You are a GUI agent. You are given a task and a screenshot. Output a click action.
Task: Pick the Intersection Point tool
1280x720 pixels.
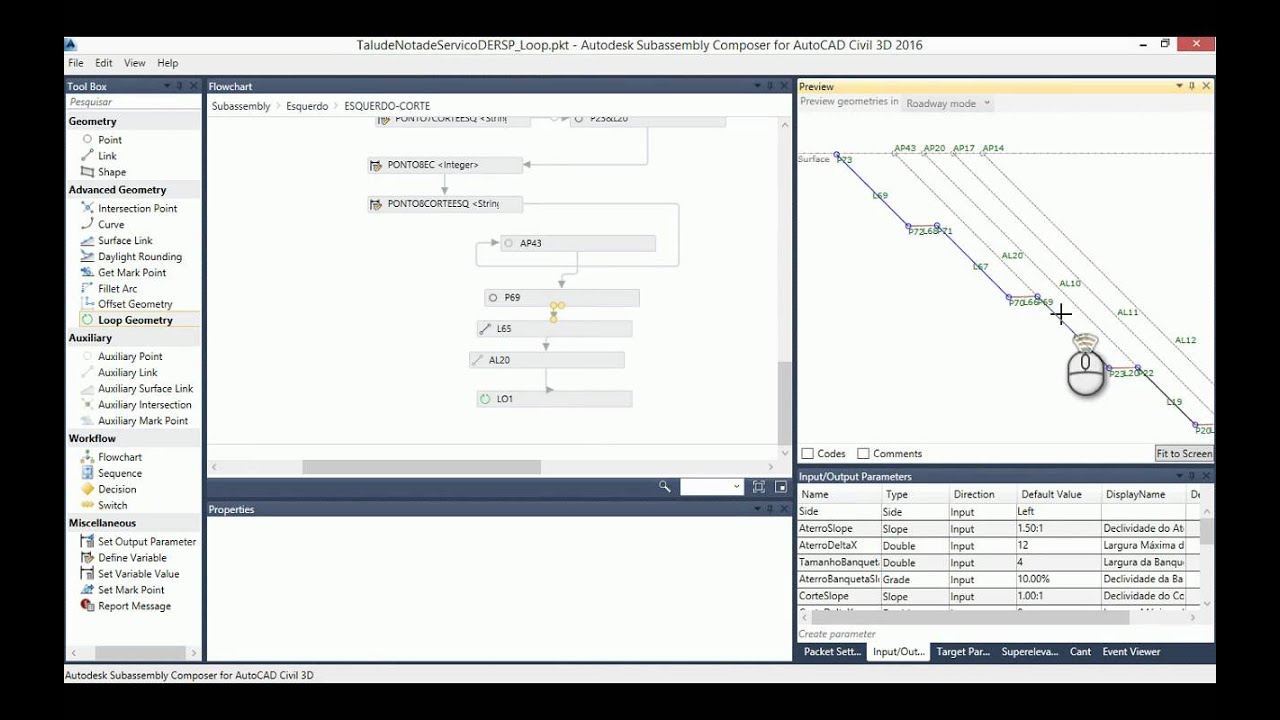point(137,208)
